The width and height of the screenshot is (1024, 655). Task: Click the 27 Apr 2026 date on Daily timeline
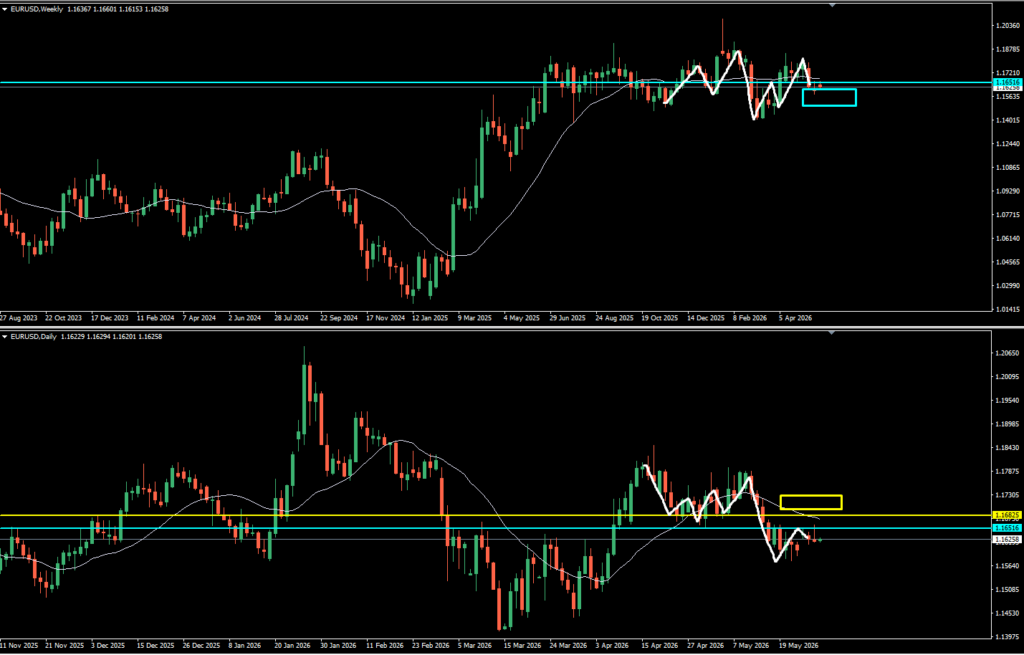point(705,645)
